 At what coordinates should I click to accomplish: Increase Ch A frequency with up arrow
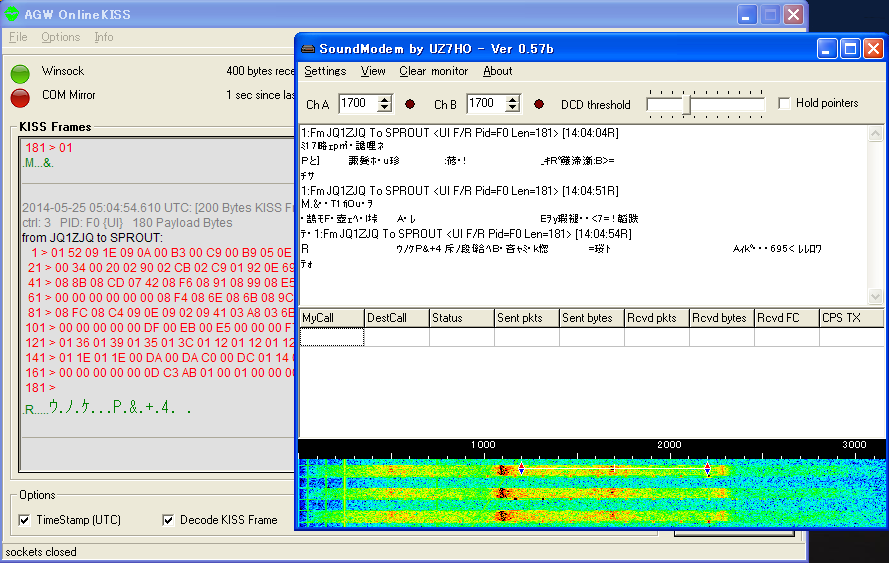[x=384, y=99]
